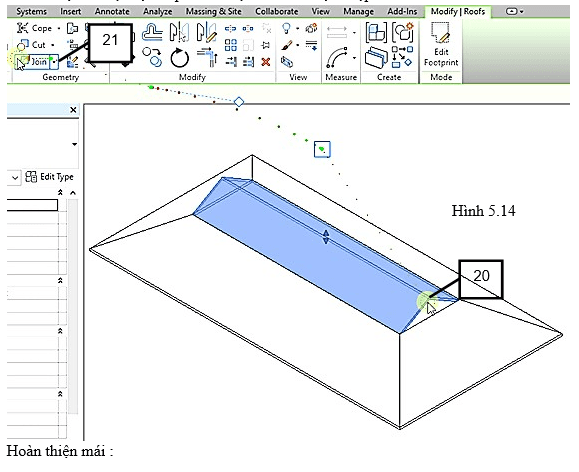Select the Array tool icon

coord(231,45)
